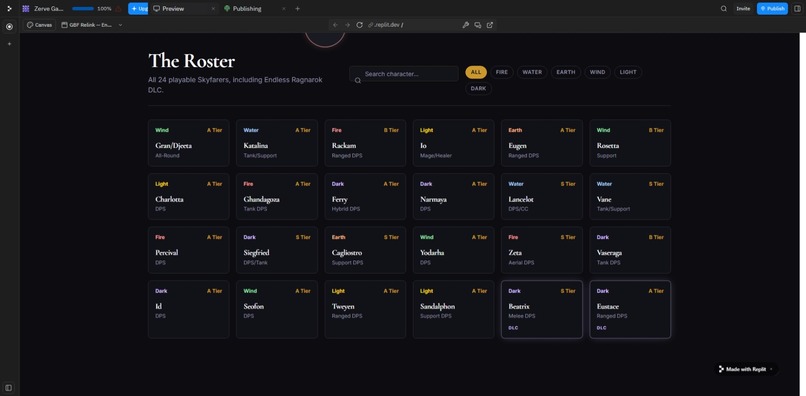Screen dimensions: 806x396
Task: Open the Sandalphon character card
Action: click(x=454, y=309)
